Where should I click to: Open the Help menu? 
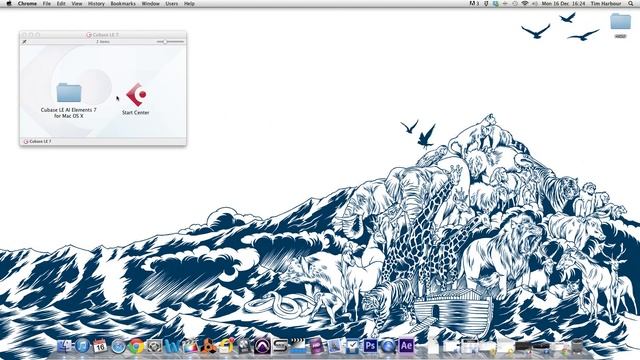pos(189,3)
